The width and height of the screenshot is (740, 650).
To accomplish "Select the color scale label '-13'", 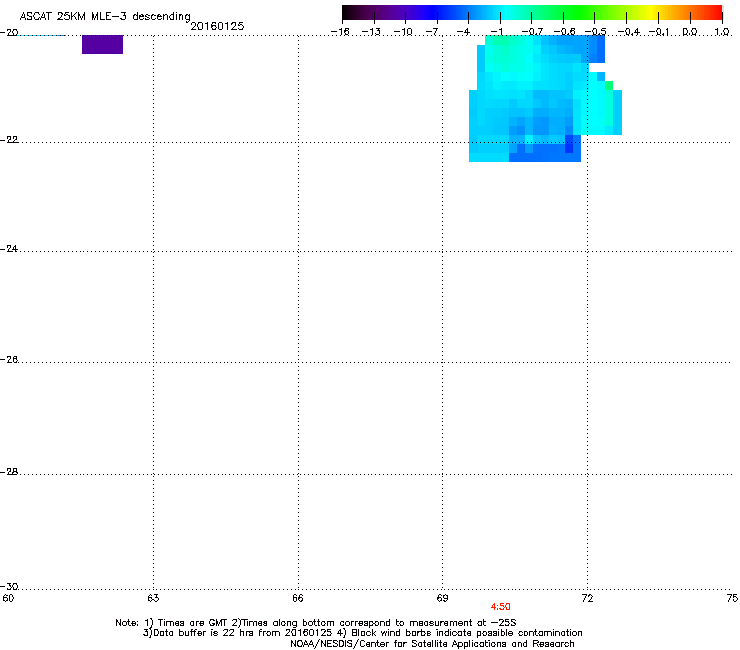I will pyautogui.click(x=371, y=32).
